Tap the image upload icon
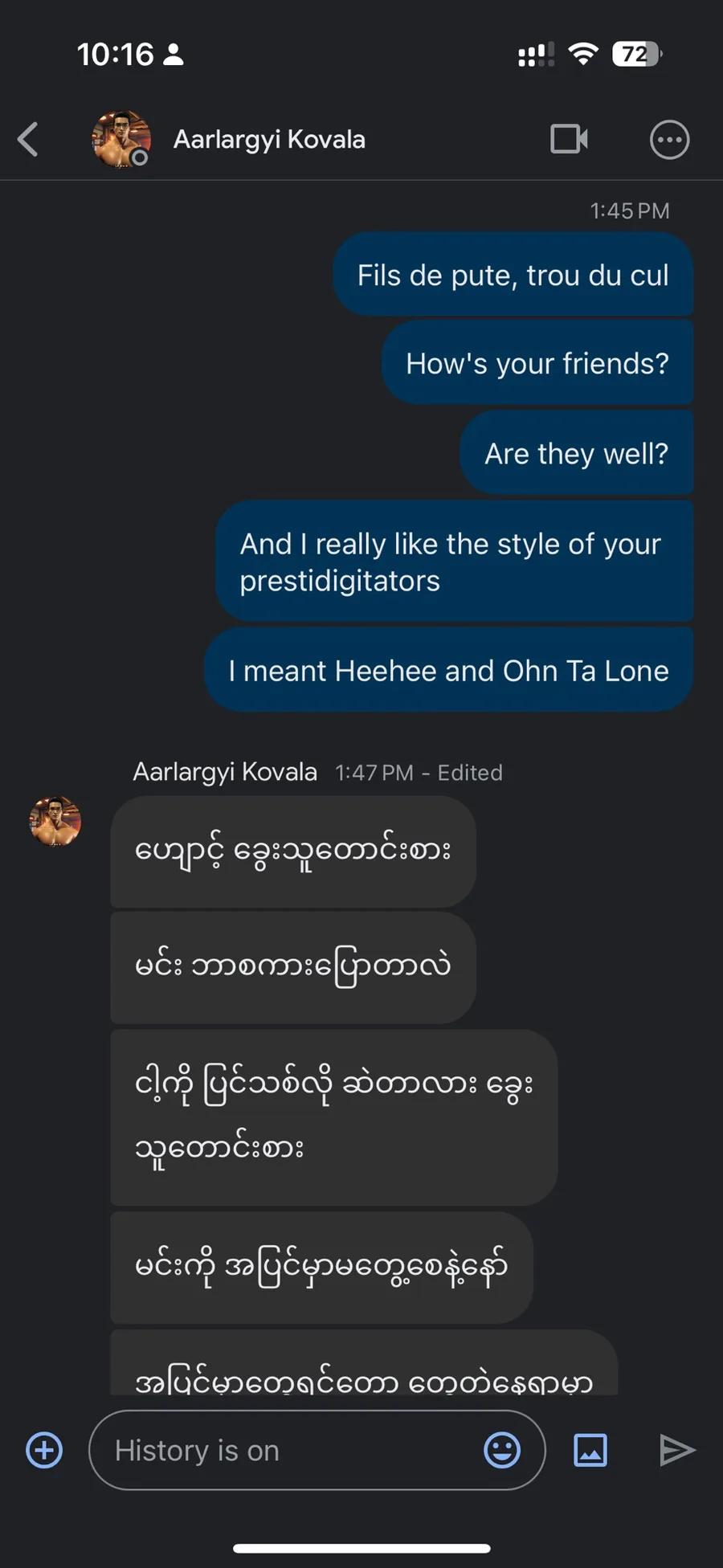This screenshot has height=1568, width=723. [590, 1450]
